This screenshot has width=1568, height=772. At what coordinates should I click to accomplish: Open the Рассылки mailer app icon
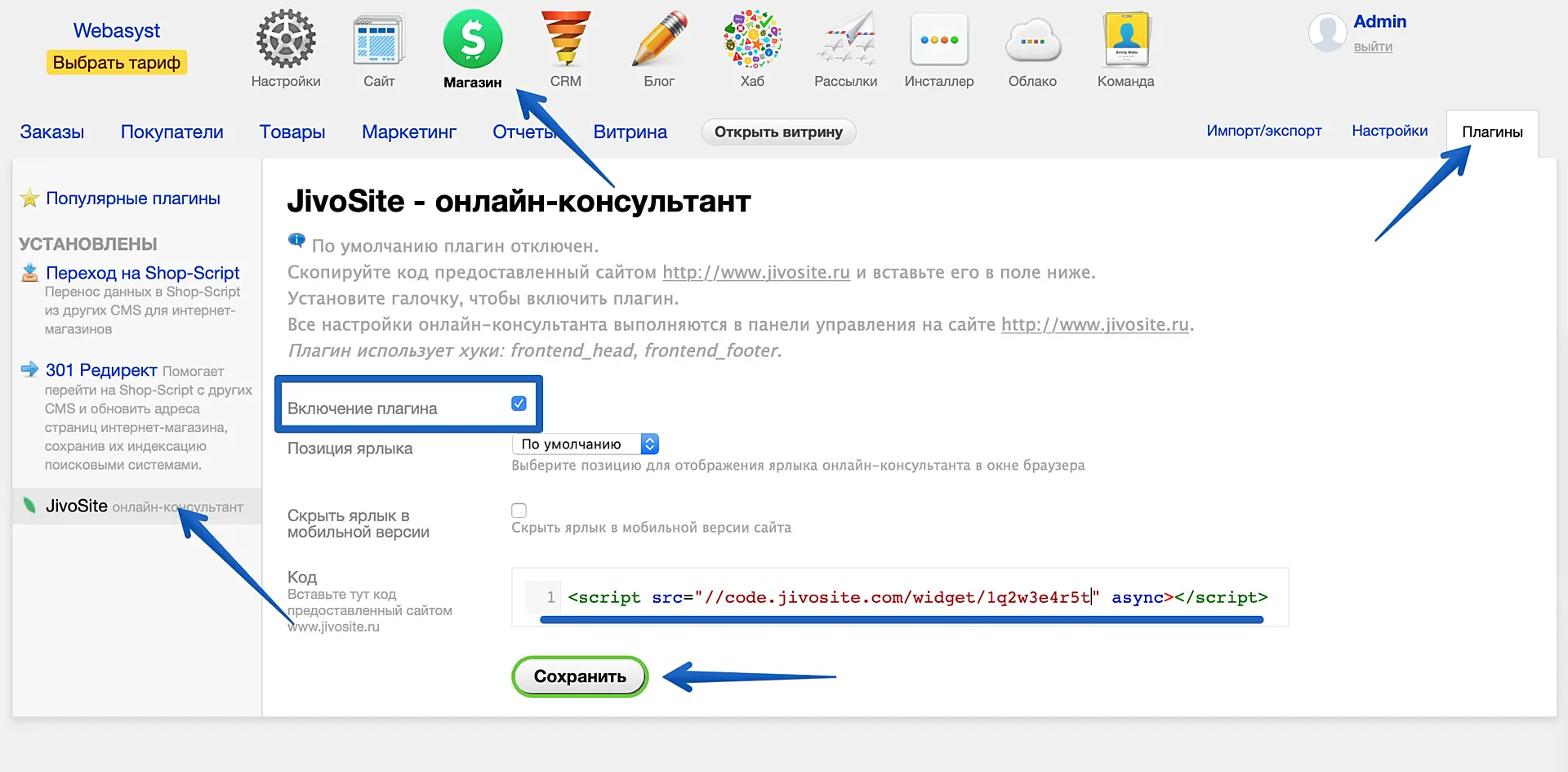pyautogui.click(x=846, y=38)
